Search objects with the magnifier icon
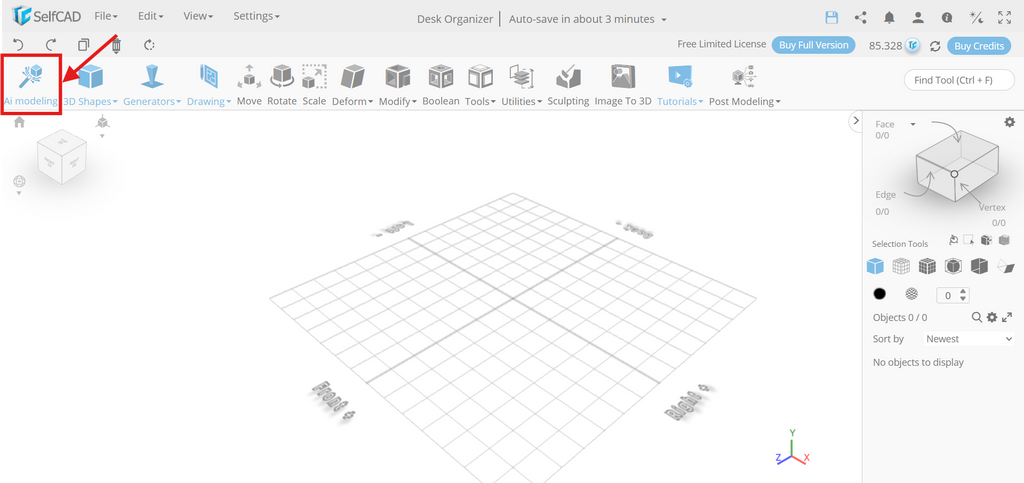The height and width of the screenshot is (483, 1024). tap(977, 317)
